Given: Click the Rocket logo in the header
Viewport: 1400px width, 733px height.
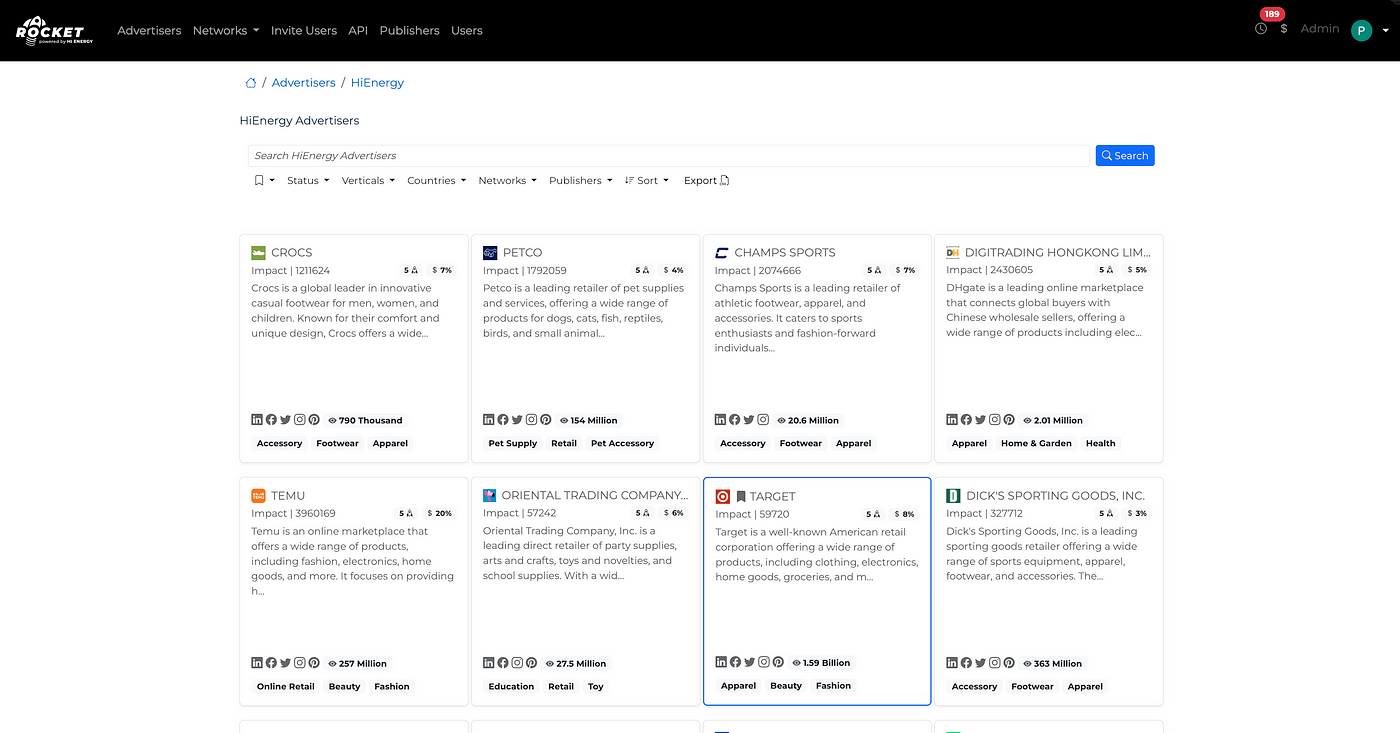Looking at the screenshot, I should click(x=54, y=30).
